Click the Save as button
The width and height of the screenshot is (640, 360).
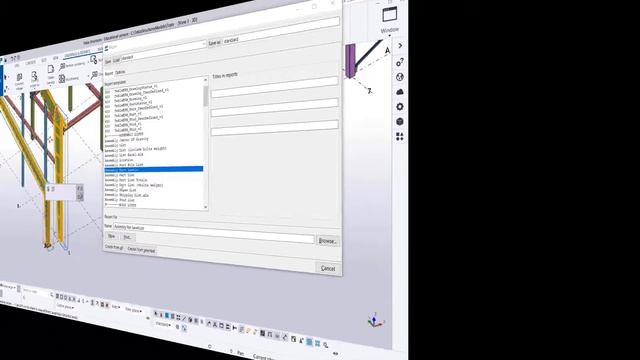click(214, 42)
